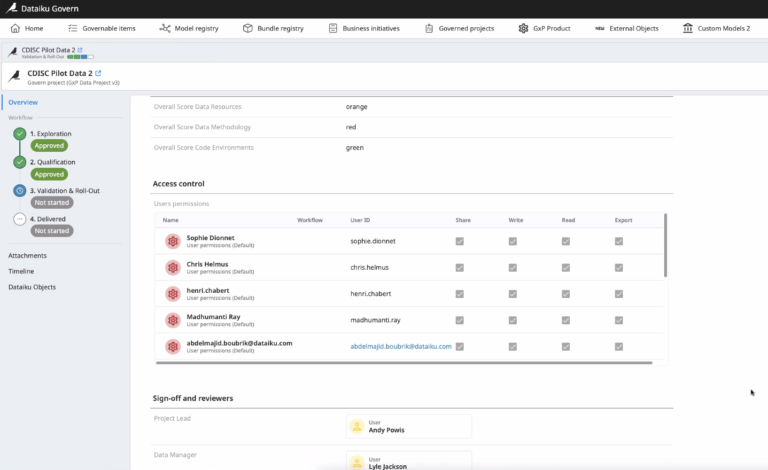Click the Data Manager Lyle Jackson field
The image size is (768, 470).
409,461
